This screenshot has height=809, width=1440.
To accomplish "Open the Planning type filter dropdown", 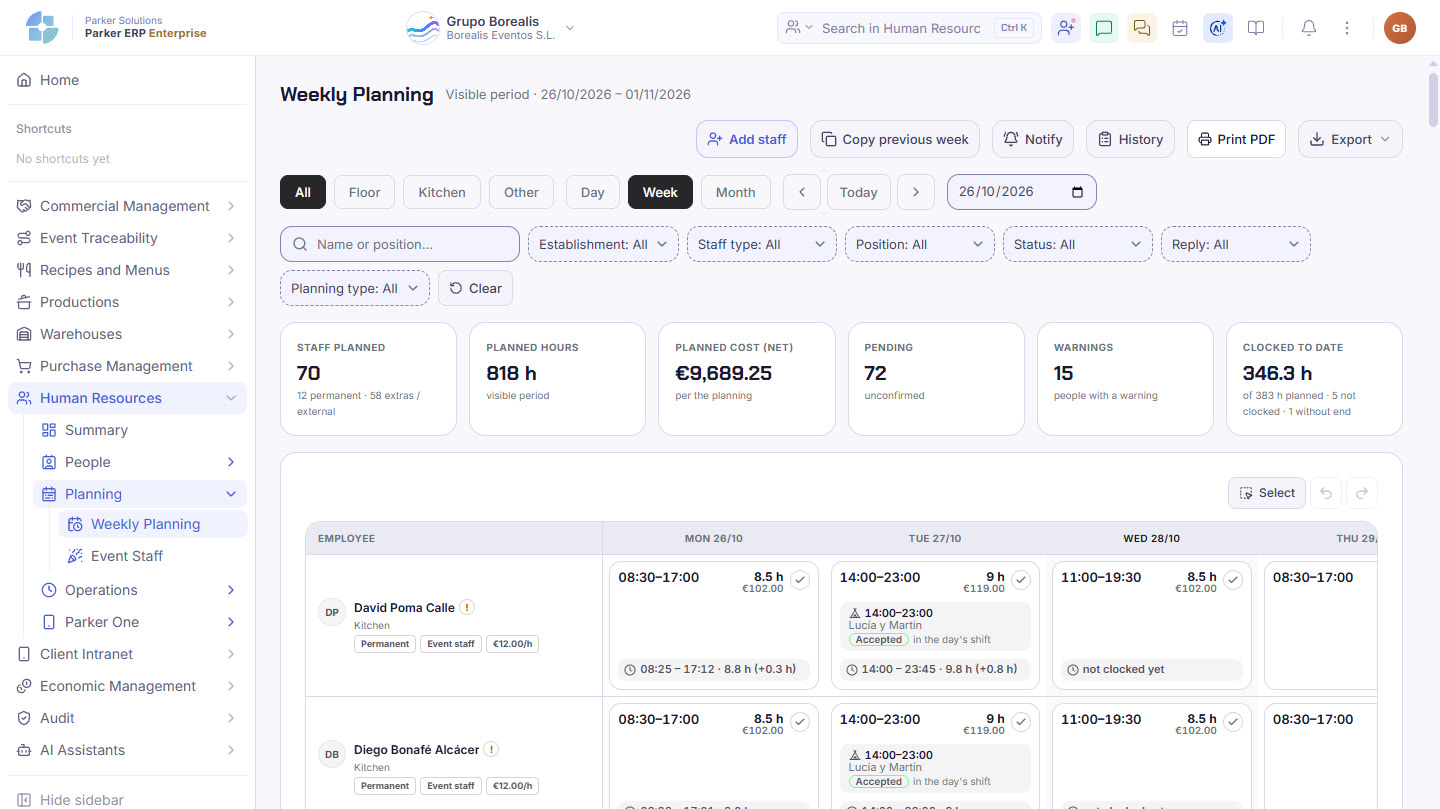I will (x=355, y=288).
